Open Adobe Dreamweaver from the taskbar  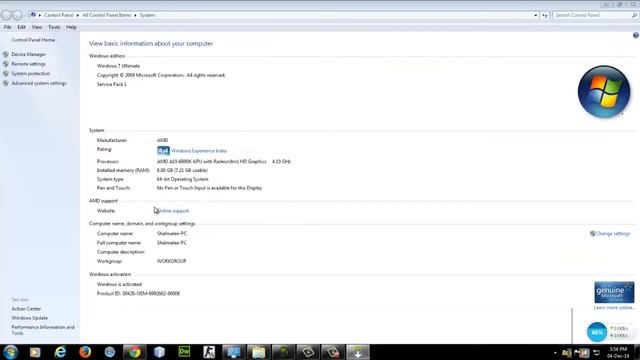(184, 352)
